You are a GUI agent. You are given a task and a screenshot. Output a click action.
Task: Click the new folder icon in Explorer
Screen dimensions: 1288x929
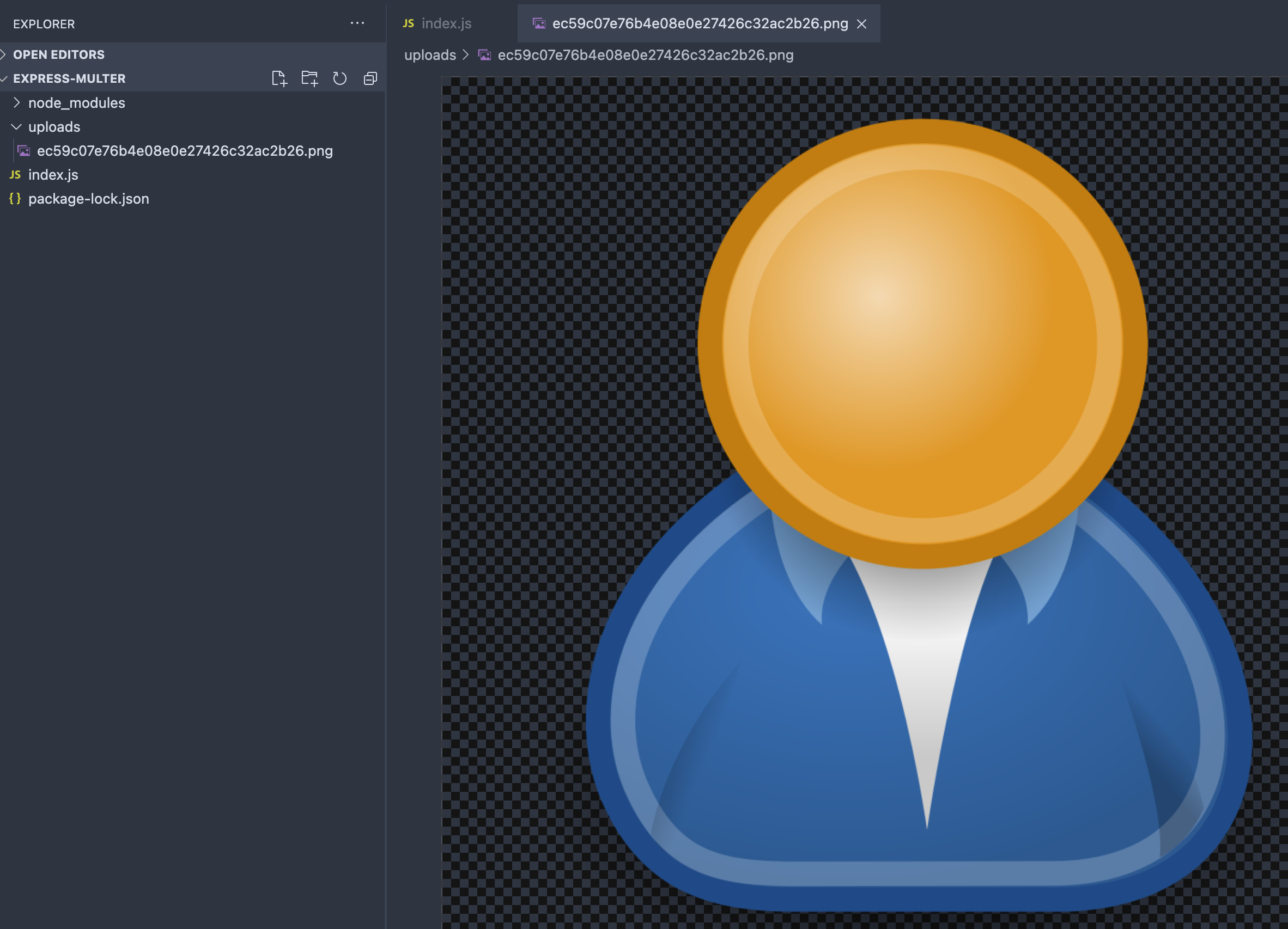pyautogui.click(x=309, y=79)
